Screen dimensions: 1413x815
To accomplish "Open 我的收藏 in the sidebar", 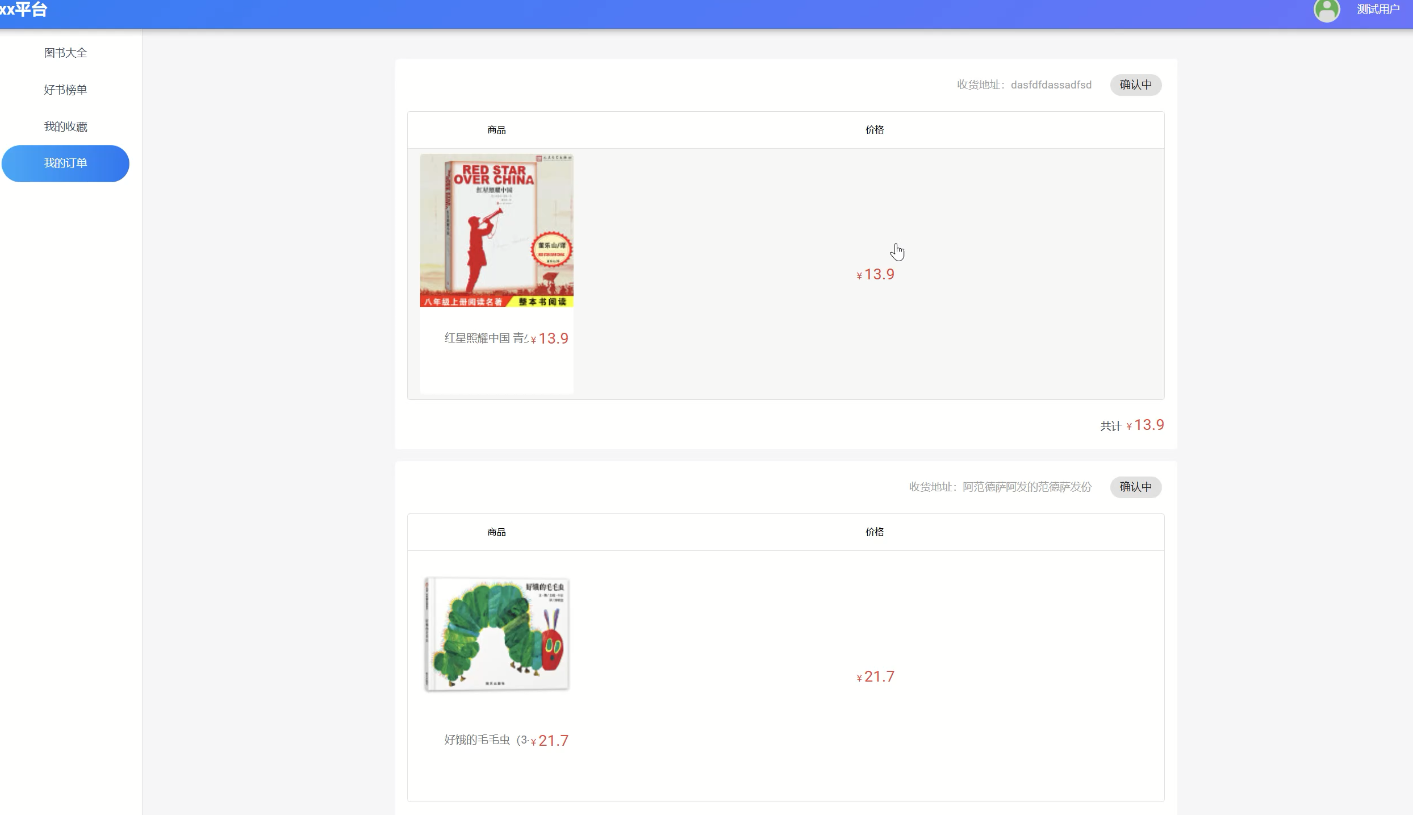I will 65,127.
